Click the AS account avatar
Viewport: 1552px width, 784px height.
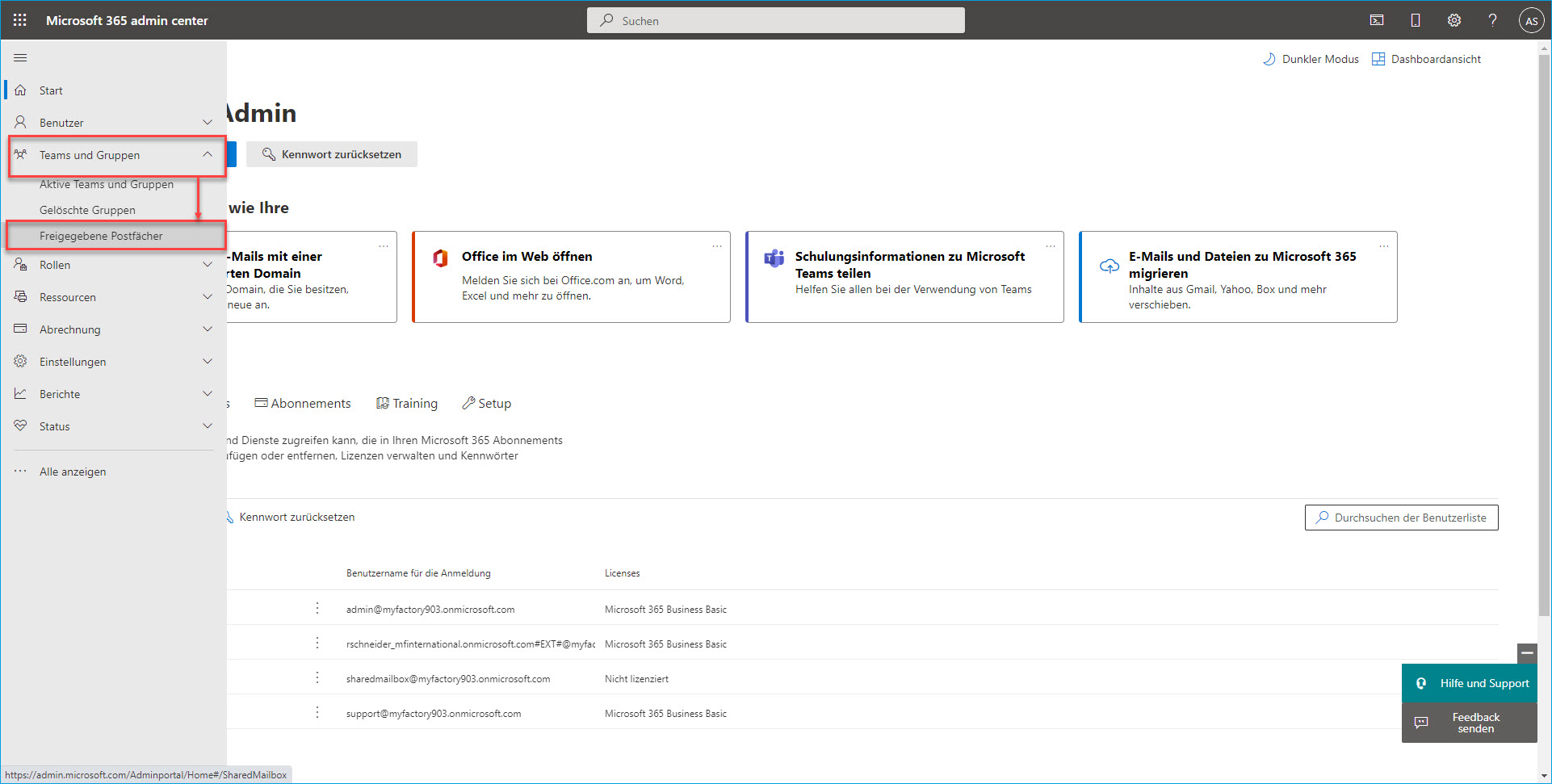[1531, 21]
